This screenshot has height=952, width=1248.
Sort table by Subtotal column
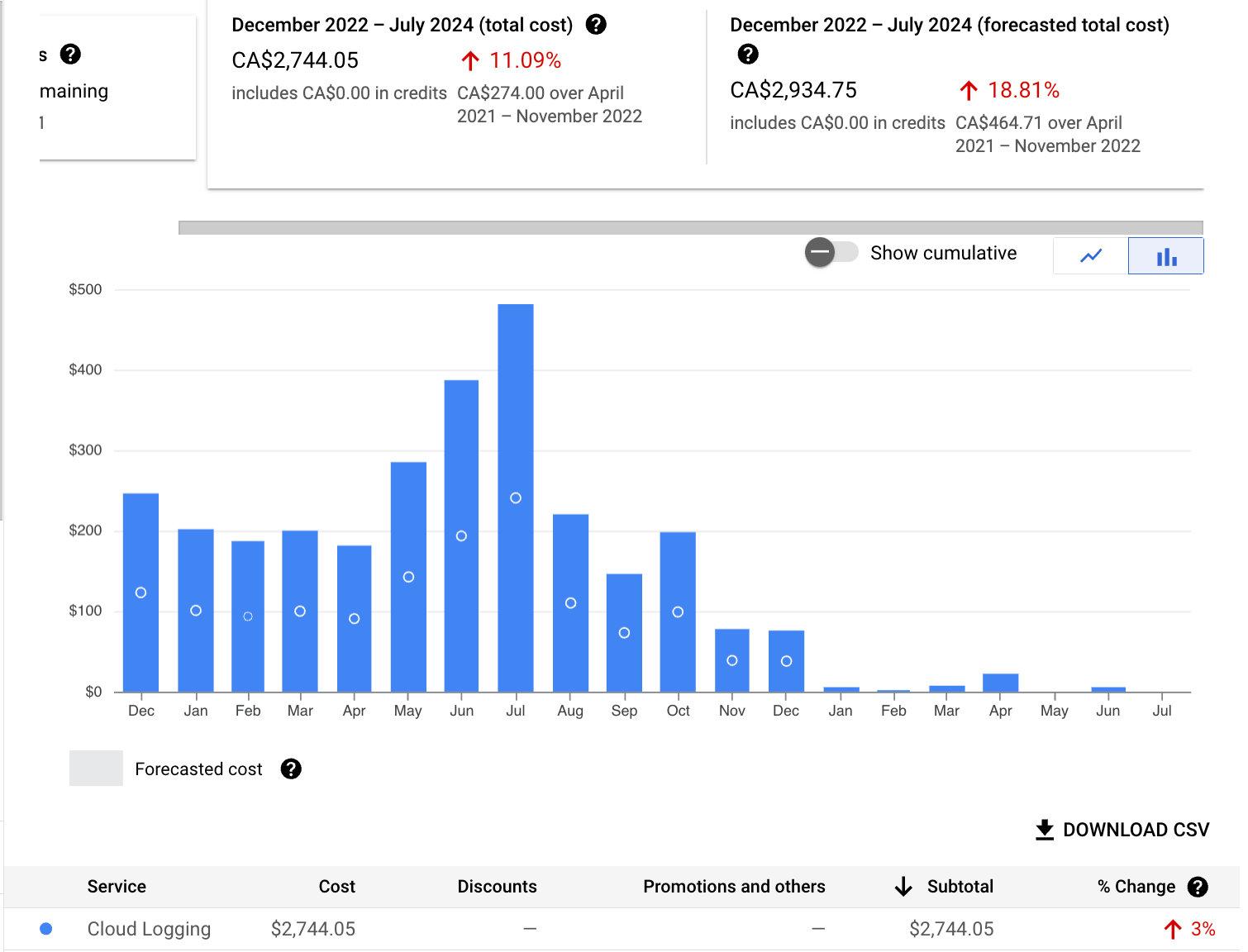click(960, 887)
